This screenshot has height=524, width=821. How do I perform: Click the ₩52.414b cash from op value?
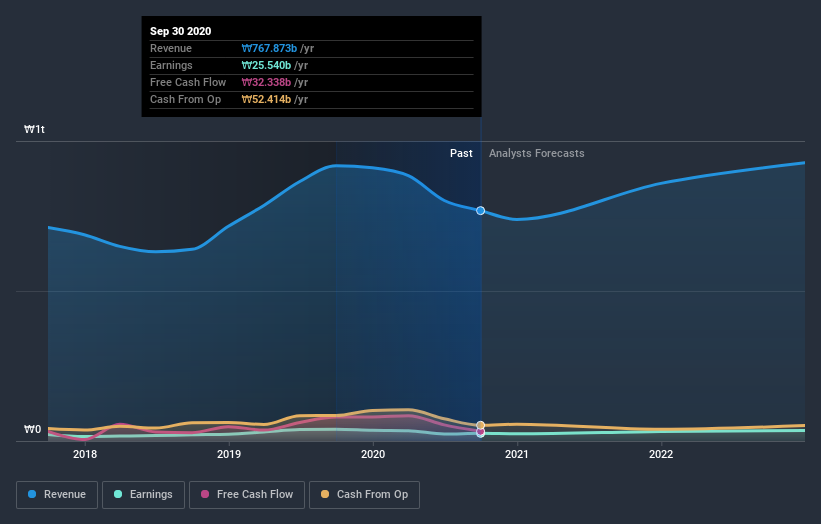click(x=266, y=99)
